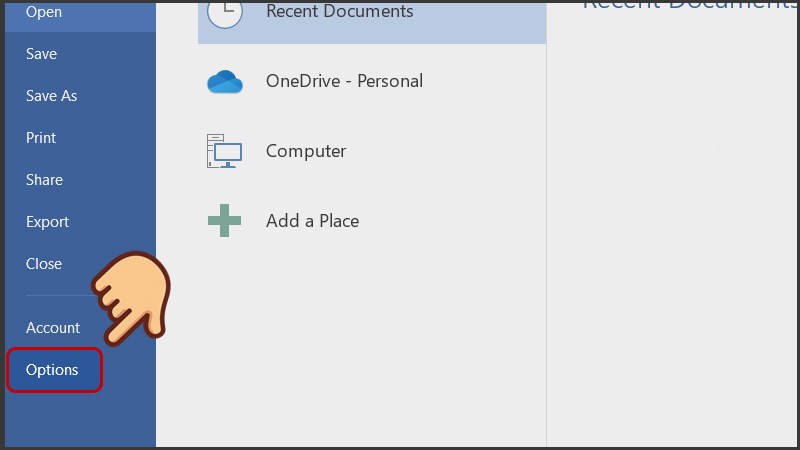This screenshot has height=450, width=800.
Task: Click the Computer monitor icon
Action: (225, 151)
